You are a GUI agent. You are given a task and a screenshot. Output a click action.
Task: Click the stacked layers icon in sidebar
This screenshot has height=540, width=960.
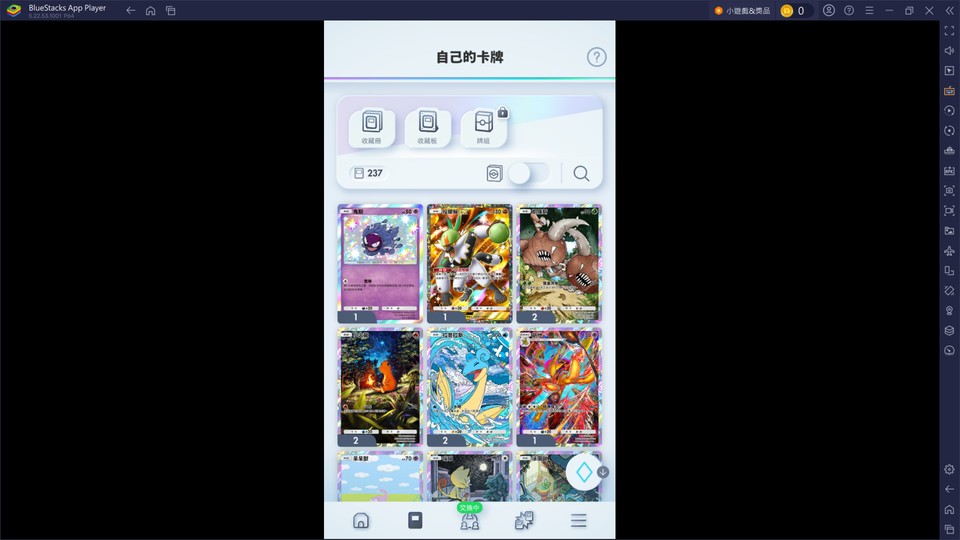tap(949, 331)
